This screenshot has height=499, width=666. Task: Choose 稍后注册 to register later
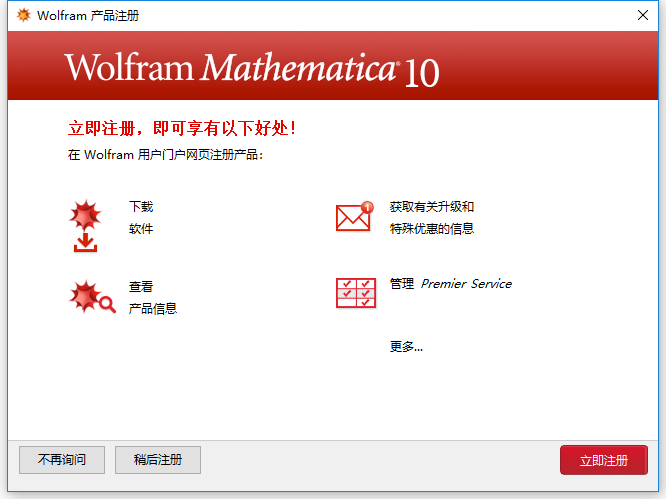coord(158,460)
